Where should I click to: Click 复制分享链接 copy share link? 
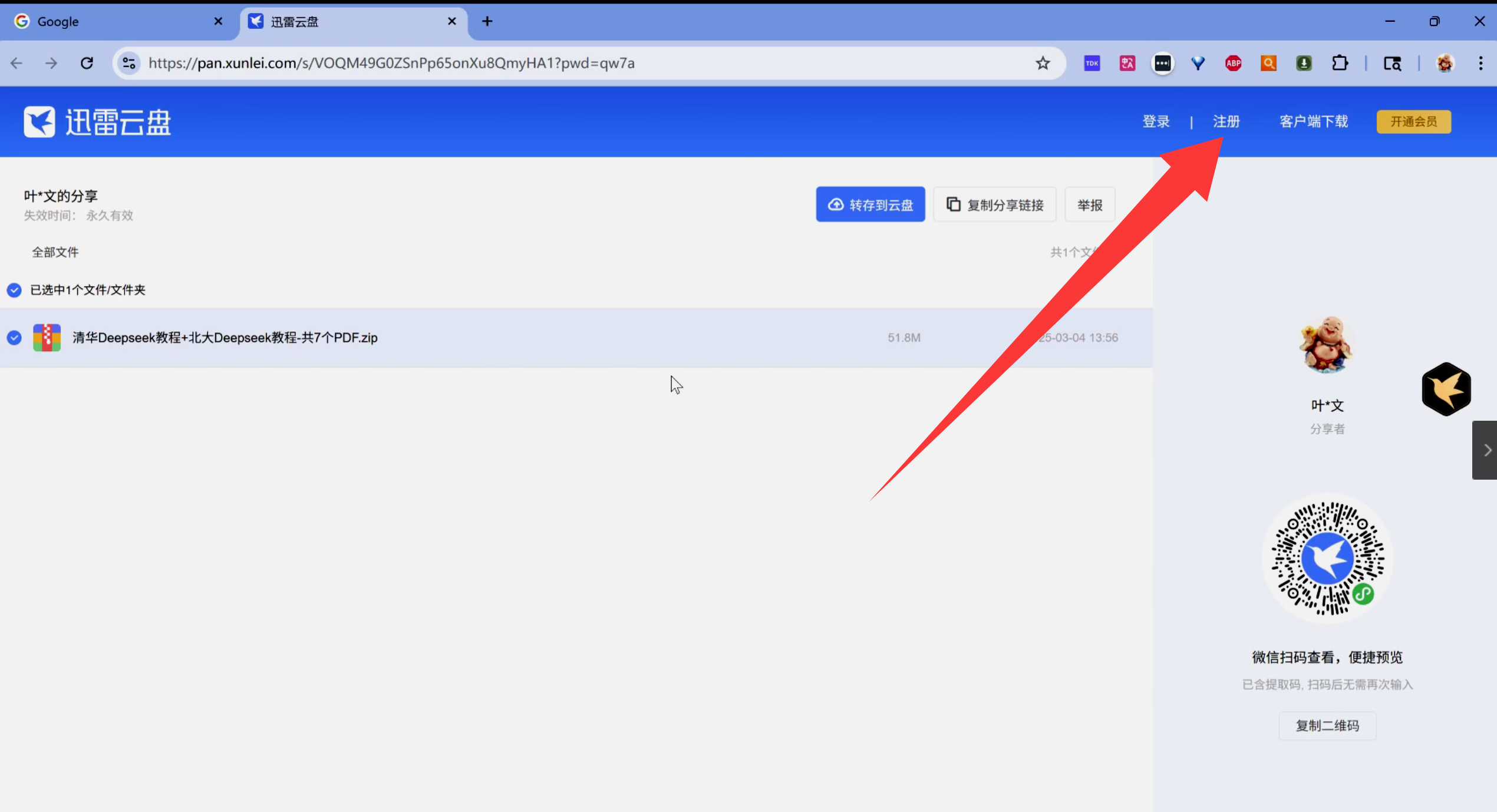[995, 204]
